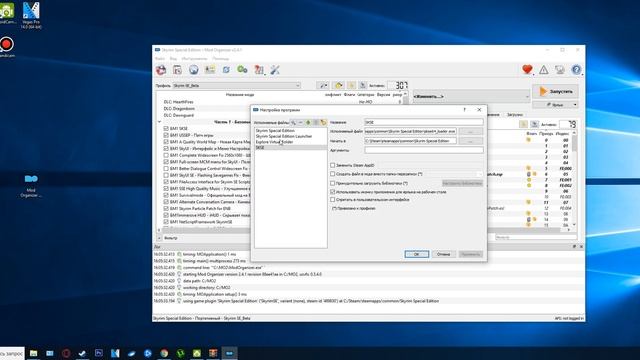Open the warning triangle Notifications icon
Screen dimensions: 640x360
[544, 70]
